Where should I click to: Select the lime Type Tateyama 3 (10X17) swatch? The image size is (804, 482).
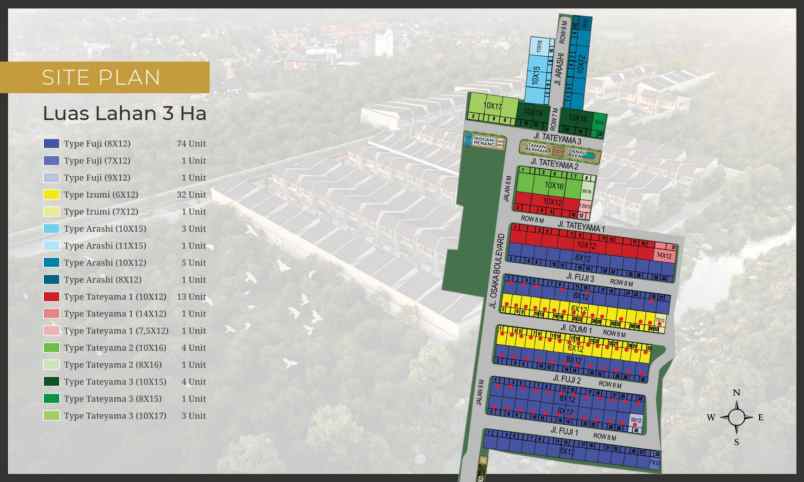coord(51,415)
